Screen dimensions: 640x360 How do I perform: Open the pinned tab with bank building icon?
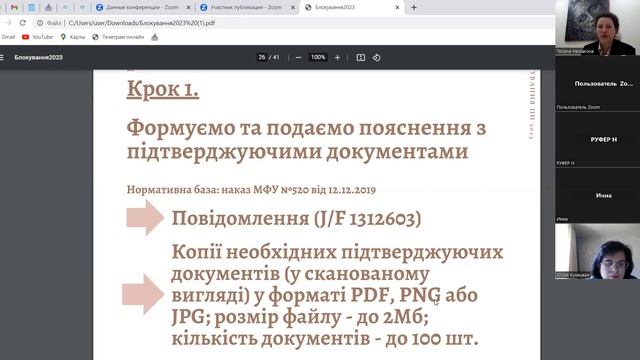(31, 7)
